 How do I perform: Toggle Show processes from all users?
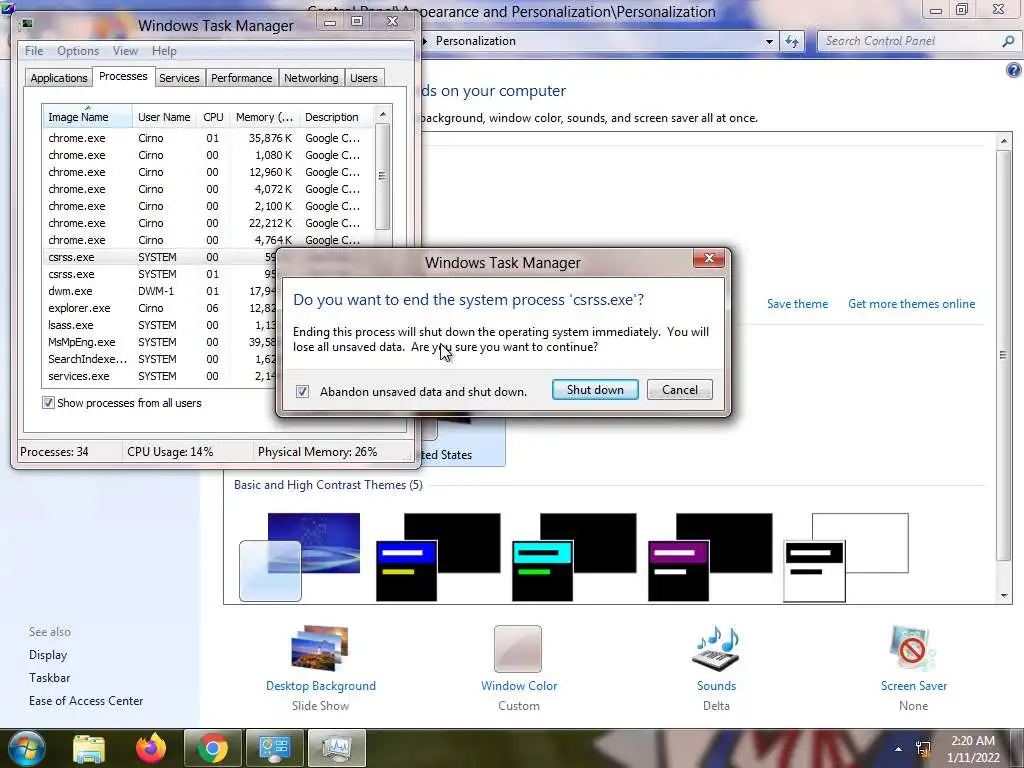(x=48, y=403)
